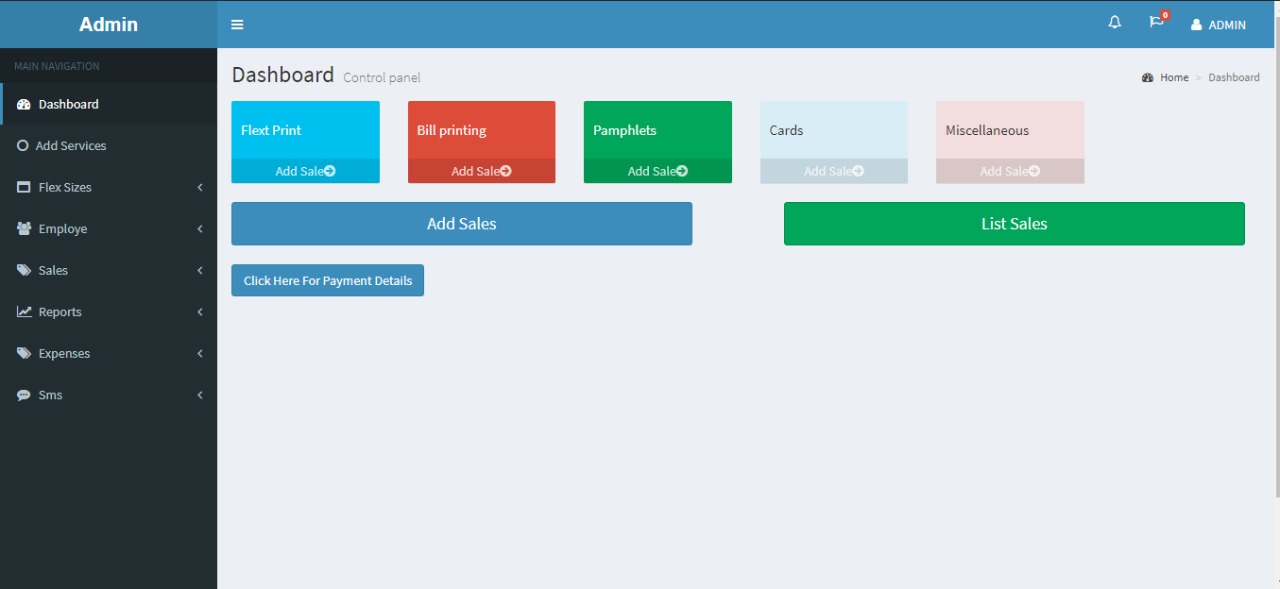Open Add Services in the sidebar
Image resolution: width=1280 pixels, height=589 pixels.
70,146
